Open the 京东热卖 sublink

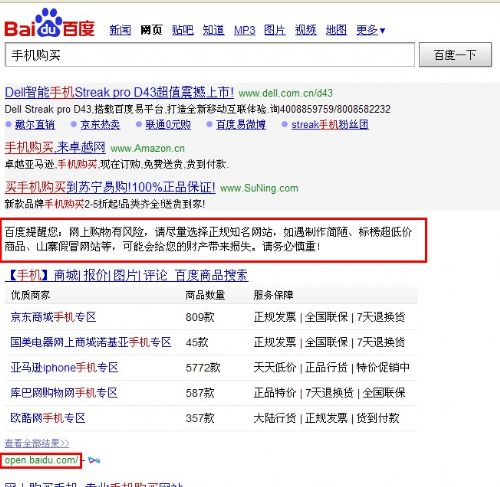(100, 125)
